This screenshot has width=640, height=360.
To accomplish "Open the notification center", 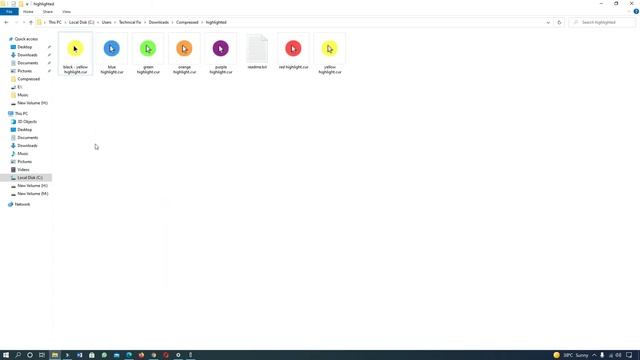I will click(x=629, y=355).
